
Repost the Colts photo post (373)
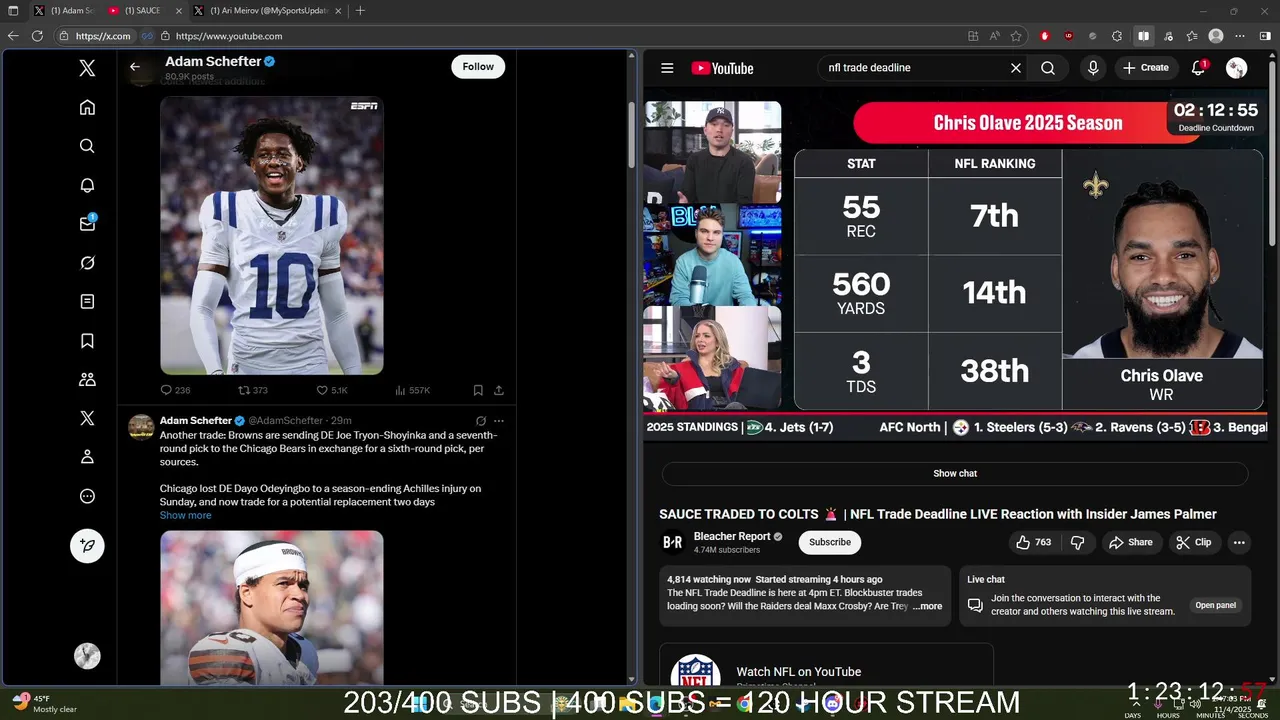click(253, 390)
